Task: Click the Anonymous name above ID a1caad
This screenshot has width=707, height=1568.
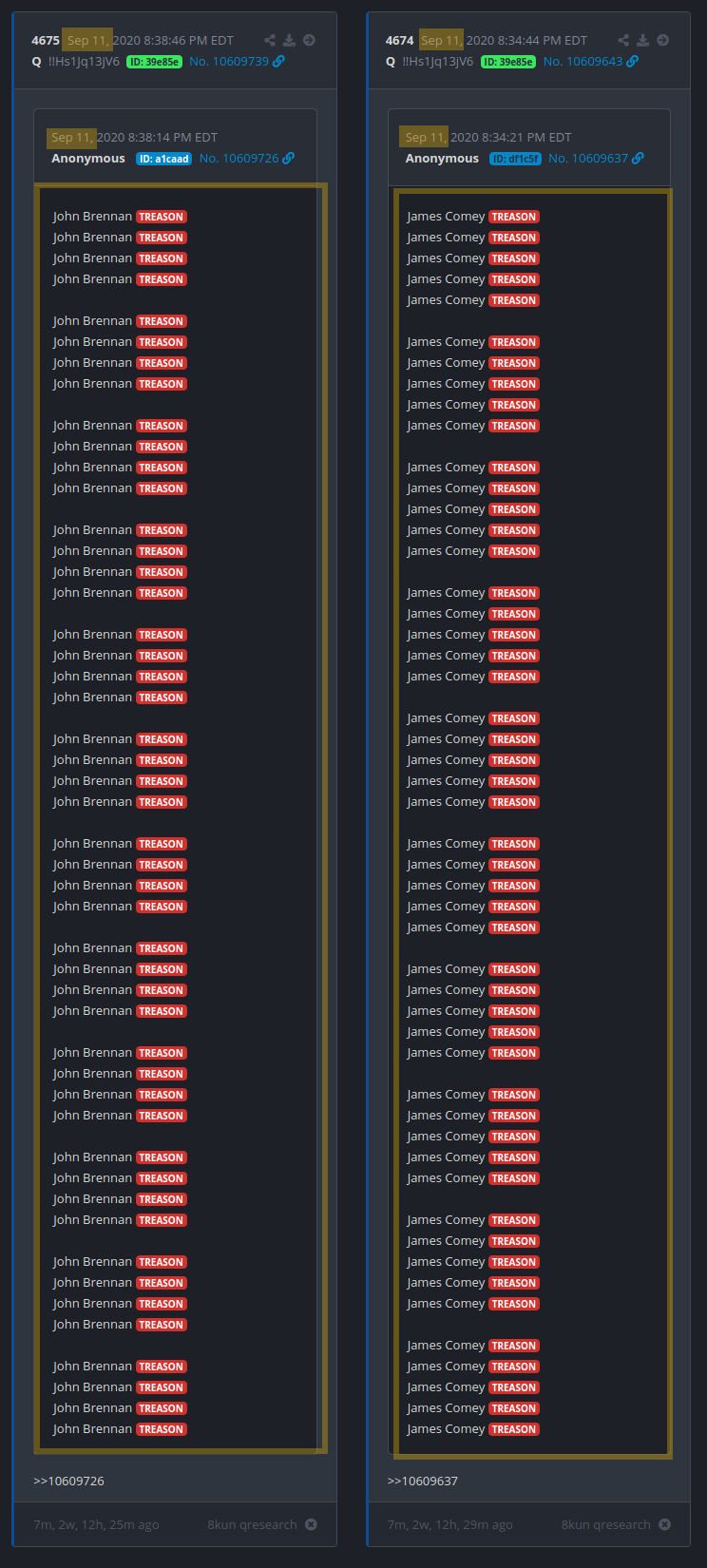Action: tap(88, 158)
